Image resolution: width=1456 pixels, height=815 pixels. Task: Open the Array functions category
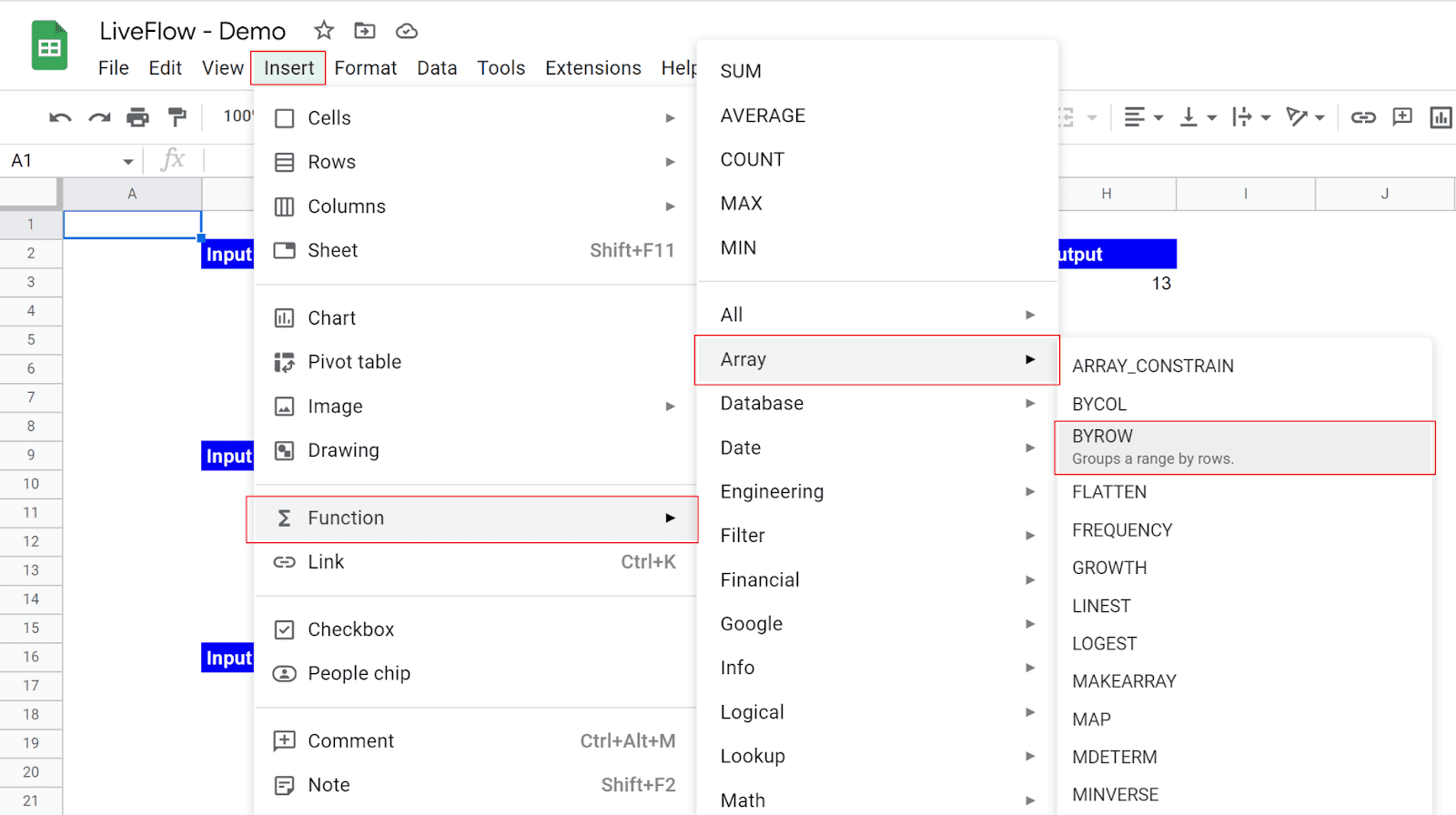877,360
